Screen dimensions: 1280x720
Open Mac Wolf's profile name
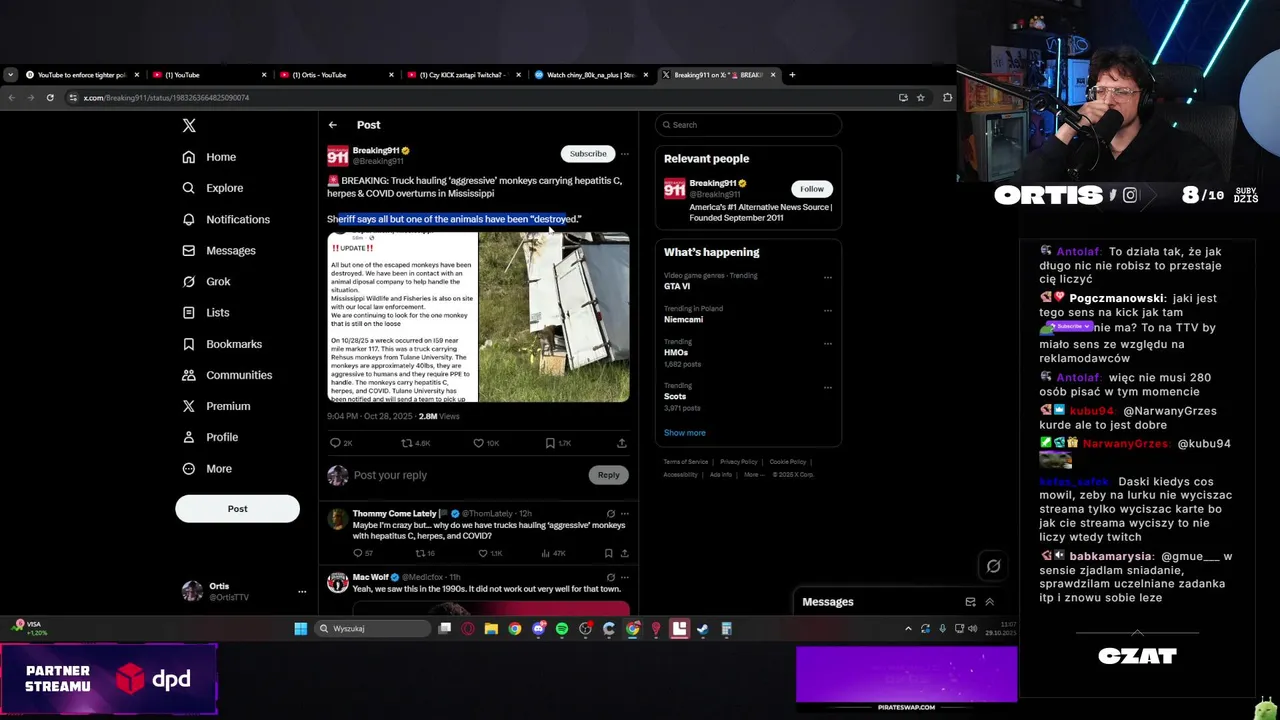(371, 577)
